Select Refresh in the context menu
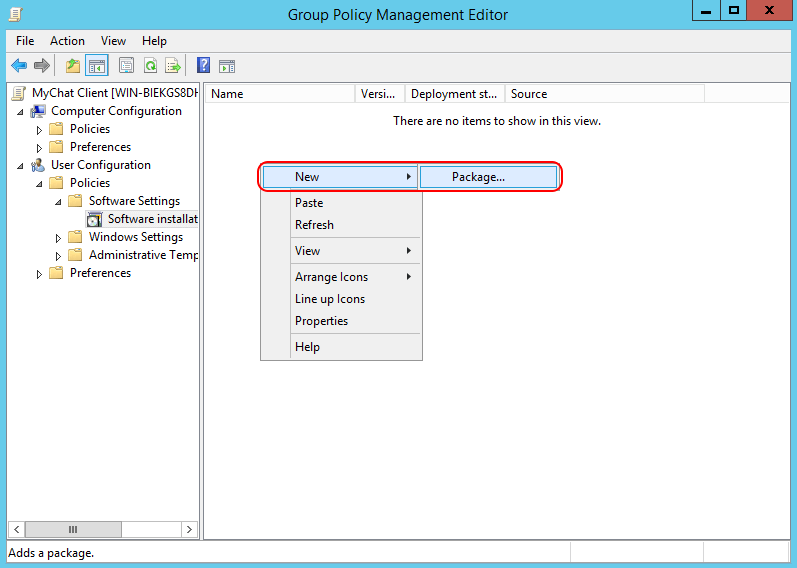This screenshot has height=568, width=797. [314, 225]
